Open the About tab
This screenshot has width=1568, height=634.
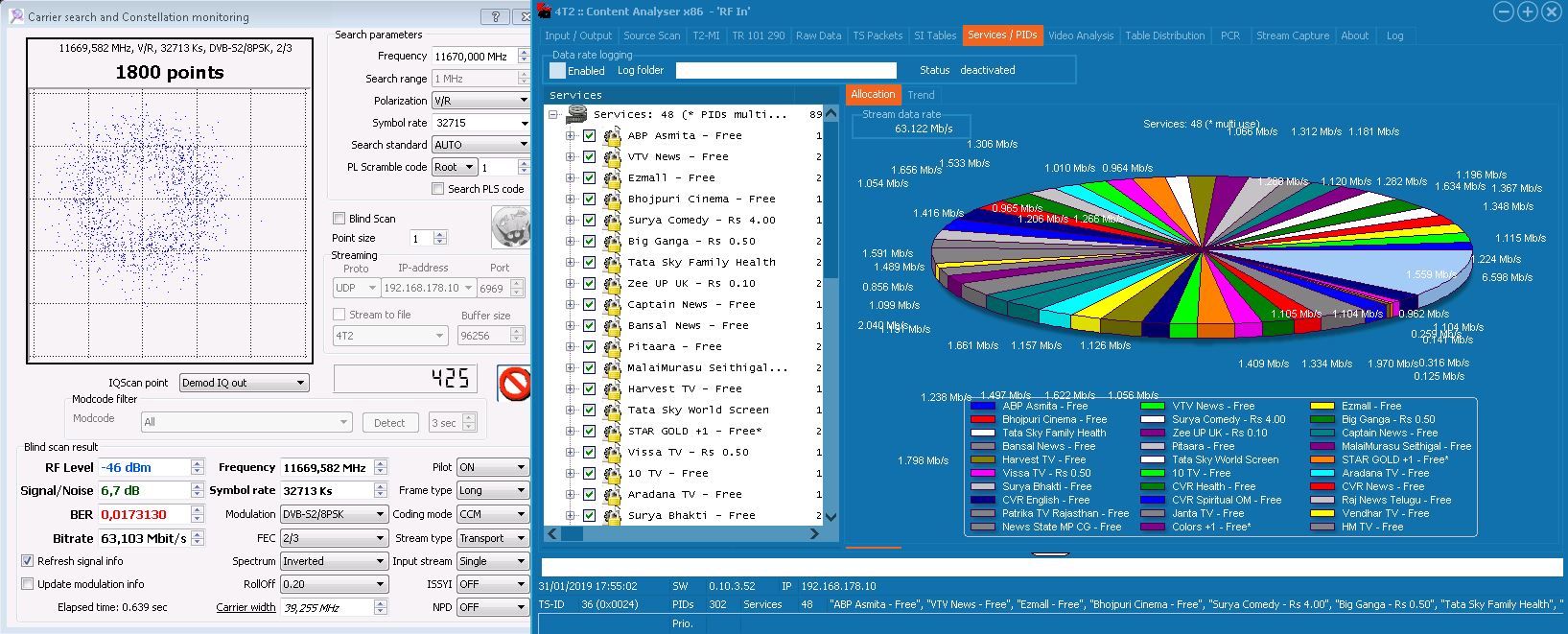point(1355,35)
